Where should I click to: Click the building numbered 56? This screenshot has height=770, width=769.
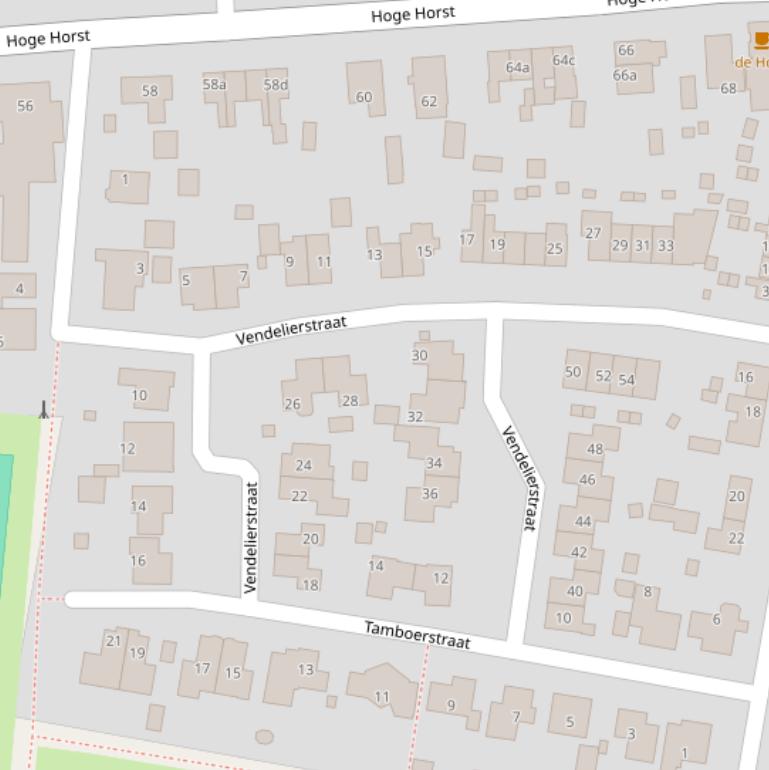point(26,106)
